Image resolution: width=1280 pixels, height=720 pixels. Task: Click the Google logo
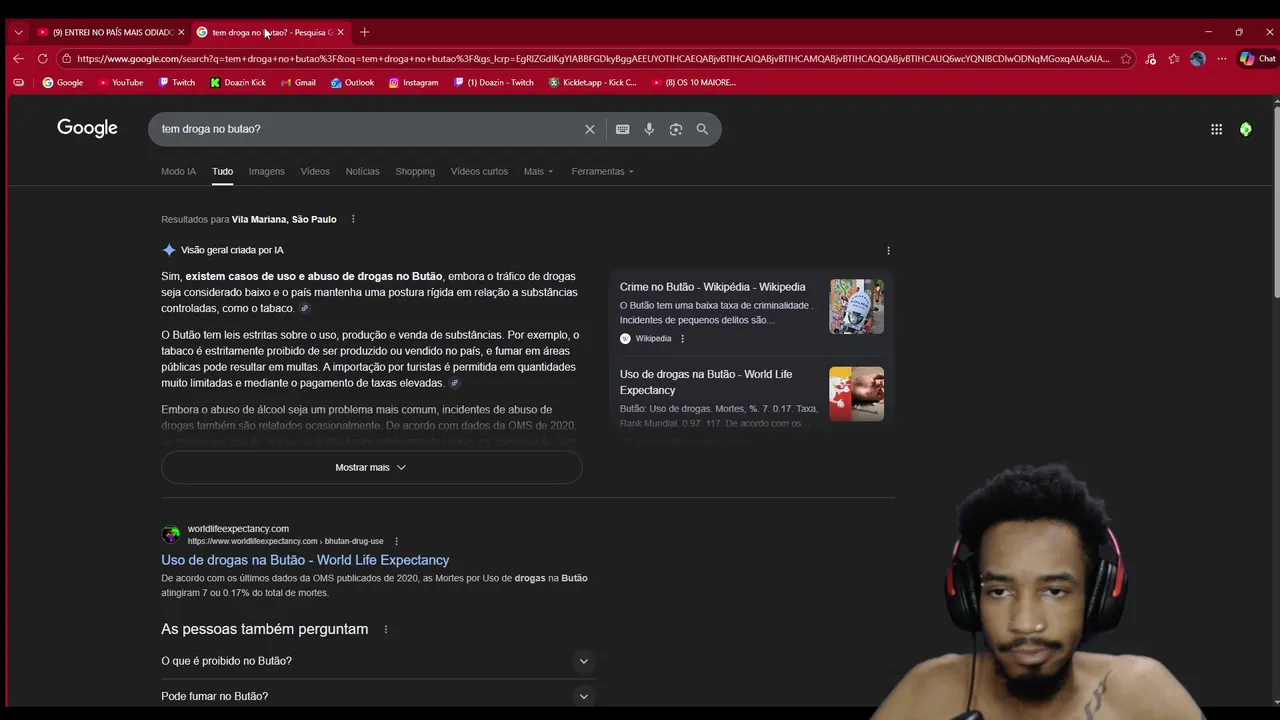pos(87,128)
